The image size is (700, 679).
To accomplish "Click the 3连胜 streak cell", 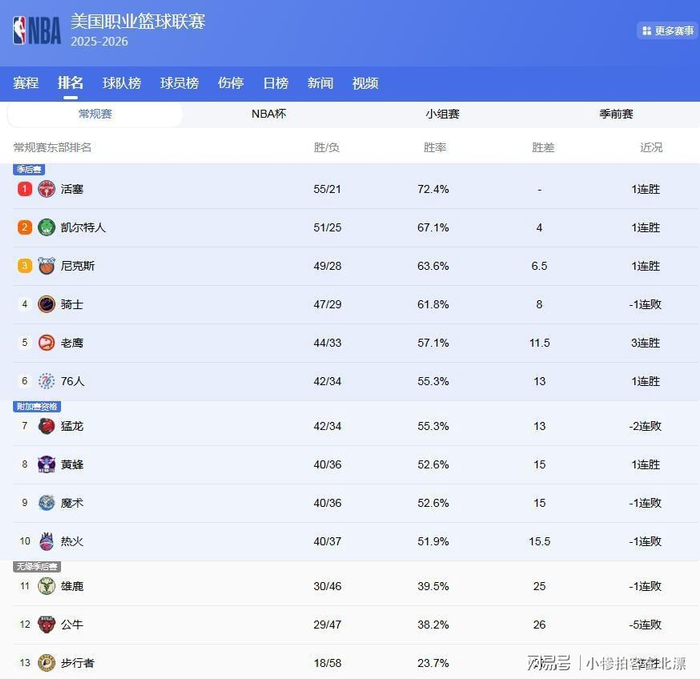I will [x=646, y=343].
